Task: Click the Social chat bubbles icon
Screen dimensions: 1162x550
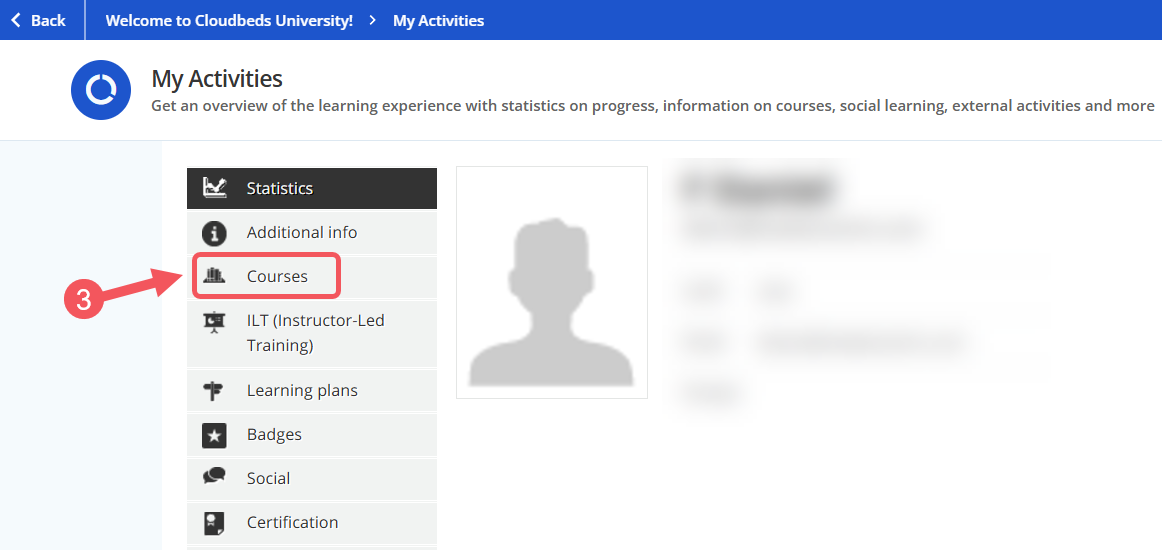Action: [214, 478]
